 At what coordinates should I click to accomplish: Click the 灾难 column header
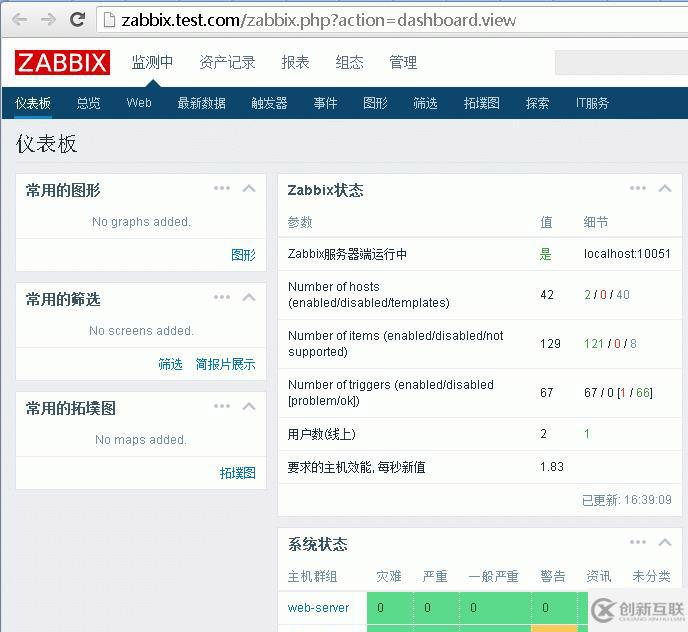tap(389, 576)
